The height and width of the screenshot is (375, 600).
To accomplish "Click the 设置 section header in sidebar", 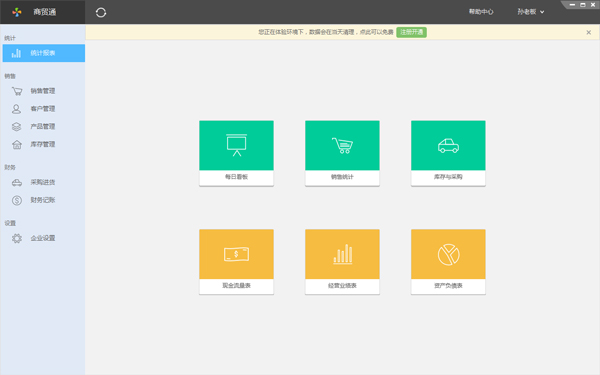I will pyautogui.click(x=10, y=223).
